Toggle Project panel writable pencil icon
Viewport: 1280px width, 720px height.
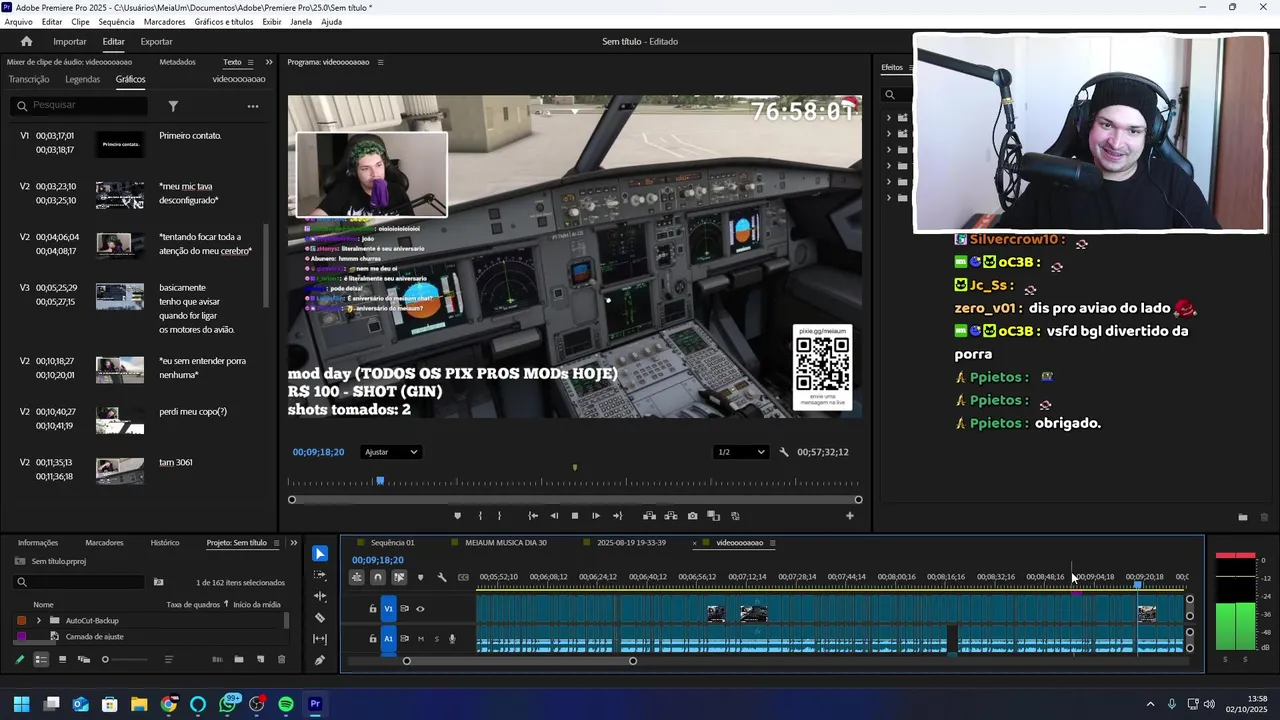point(19,659)
